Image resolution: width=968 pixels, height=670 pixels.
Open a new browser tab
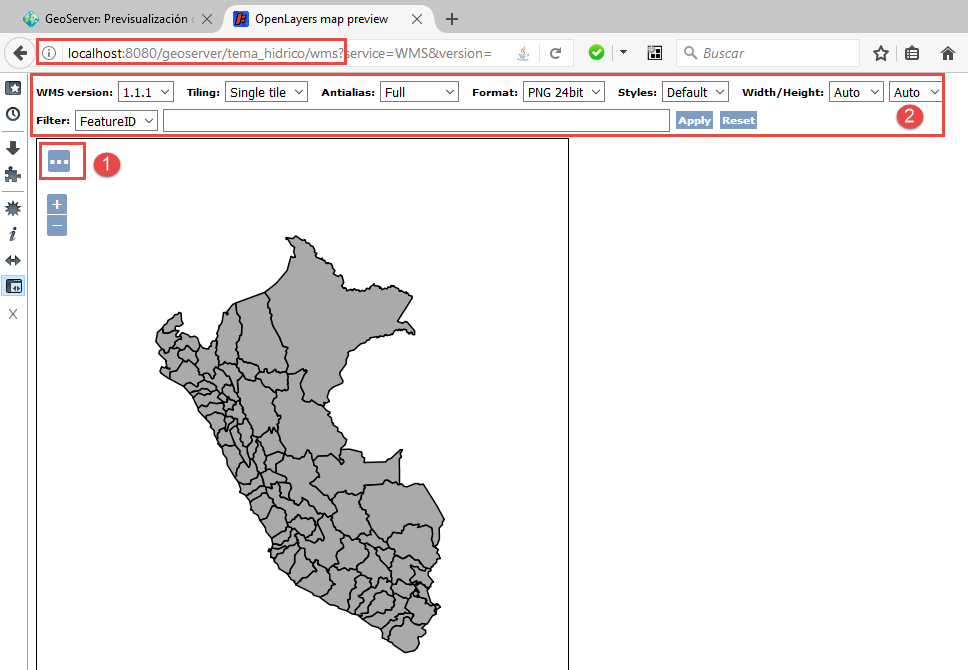click(x=451, y=17)
